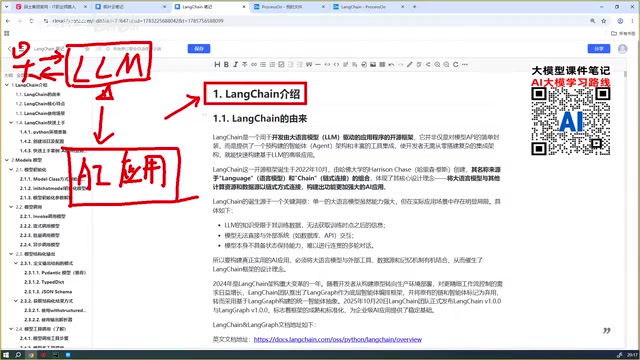Insert an ordered numbered list

point(272,64)
